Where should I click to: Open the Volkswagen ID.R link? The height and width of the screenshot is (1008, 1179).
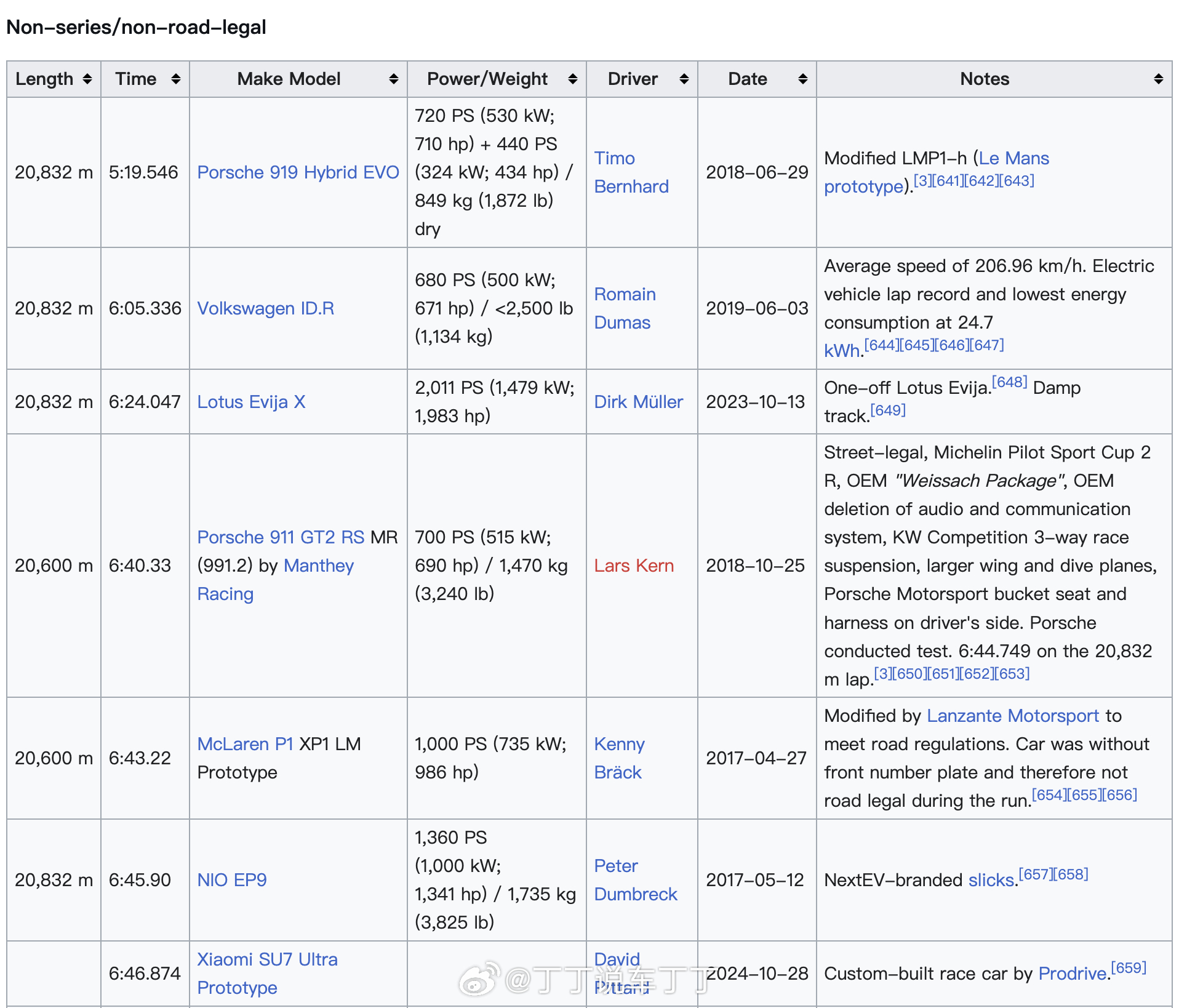pyautogui.click(x=266, y=308)
